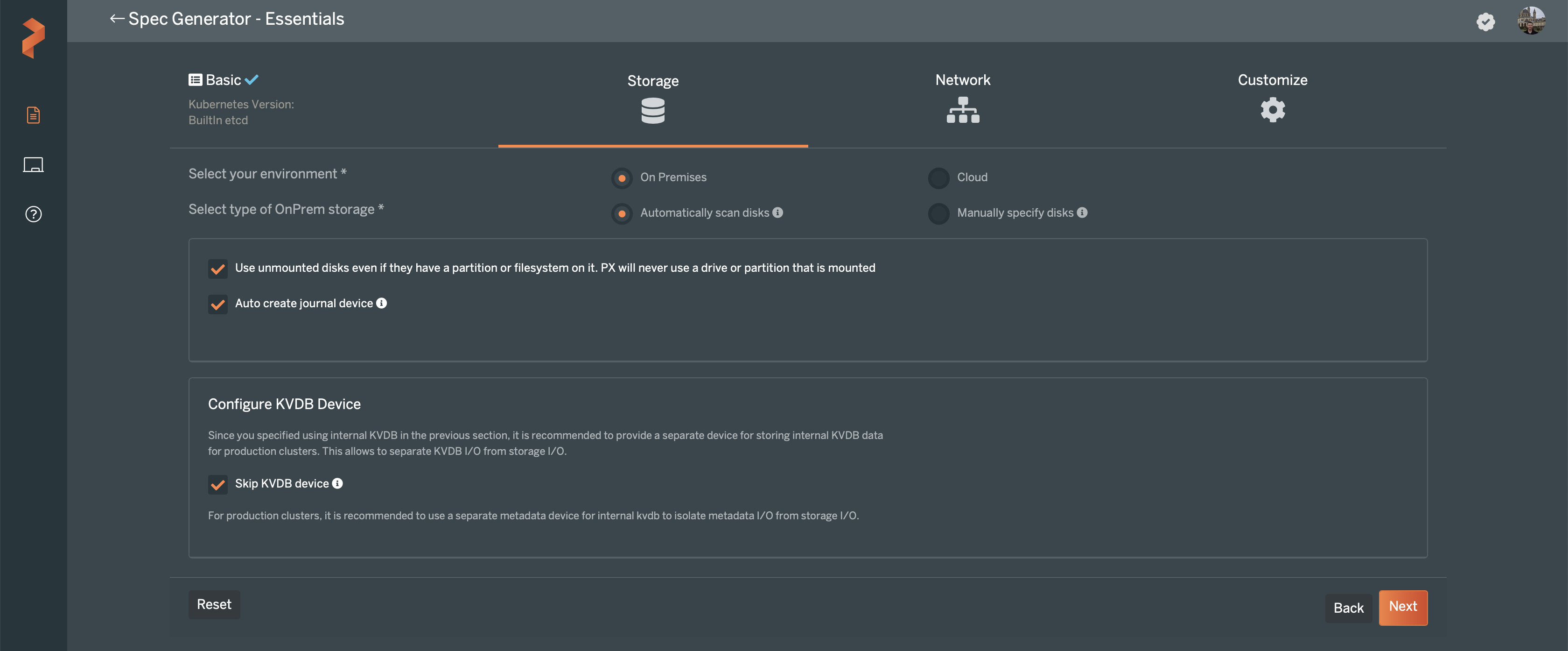1568x651 pixels.
Task: Uncheck Skip KVDB device checkbox
Action: (x=218, y=484)
